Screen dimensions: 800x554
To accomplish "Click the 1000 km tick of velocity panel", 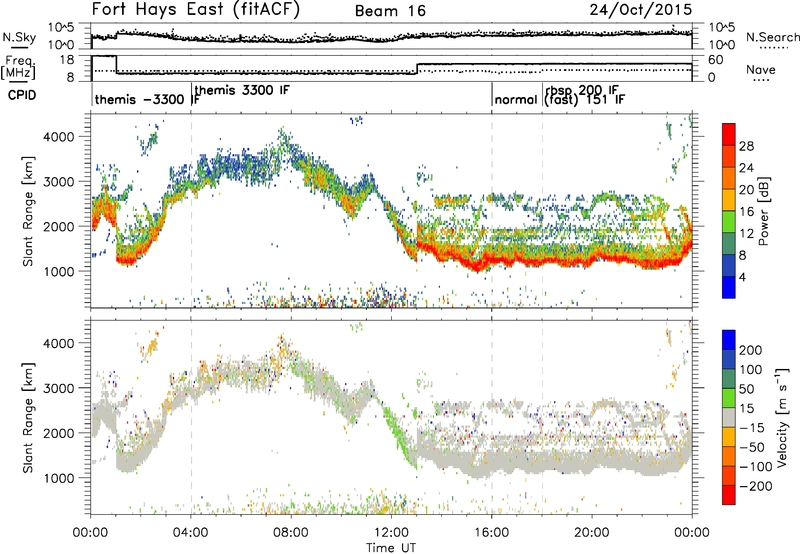I will [58, 478].
